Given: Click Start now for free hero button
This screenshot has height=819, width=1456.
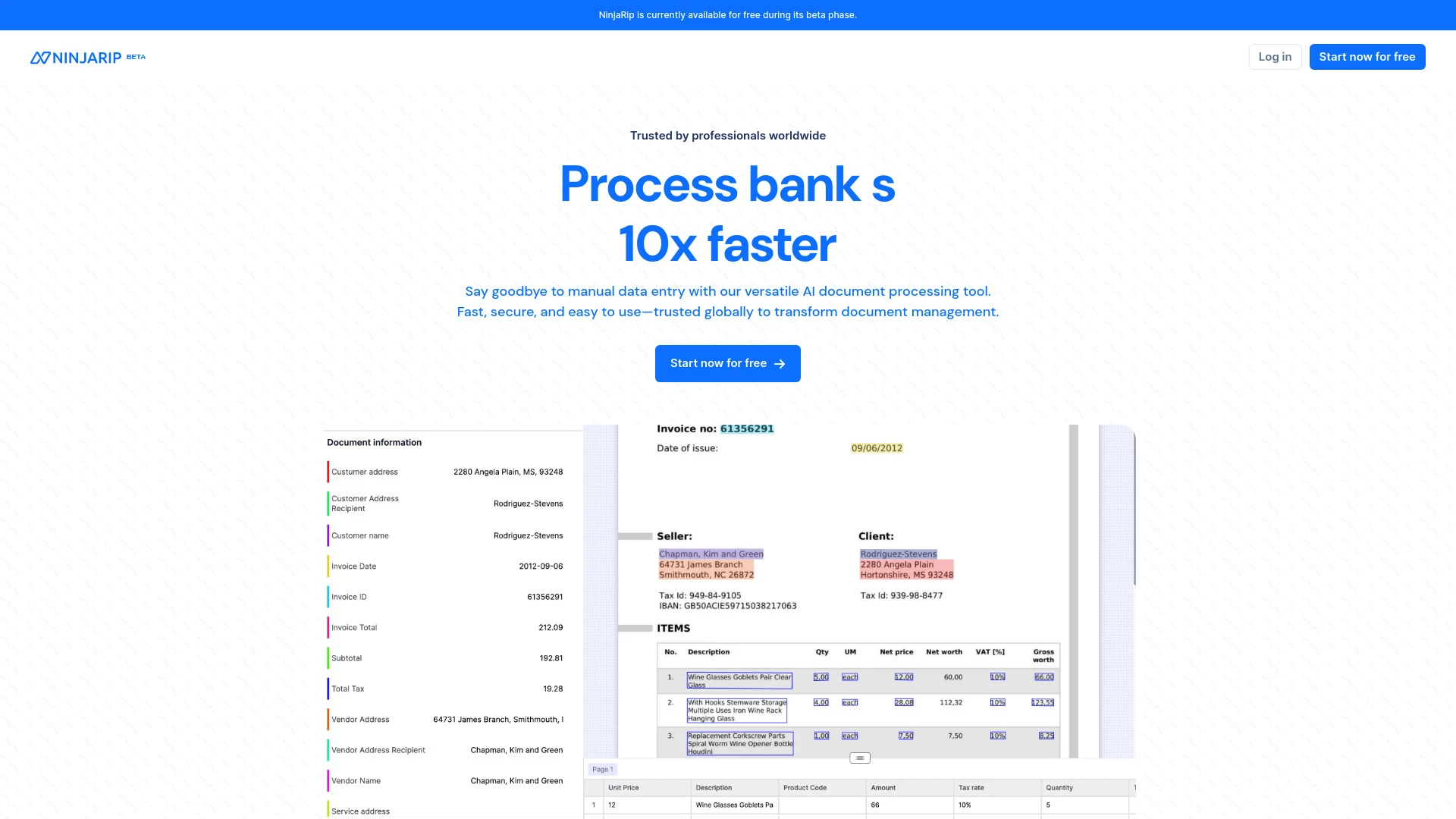Looking at the screenshot, I should coord(727,363).
